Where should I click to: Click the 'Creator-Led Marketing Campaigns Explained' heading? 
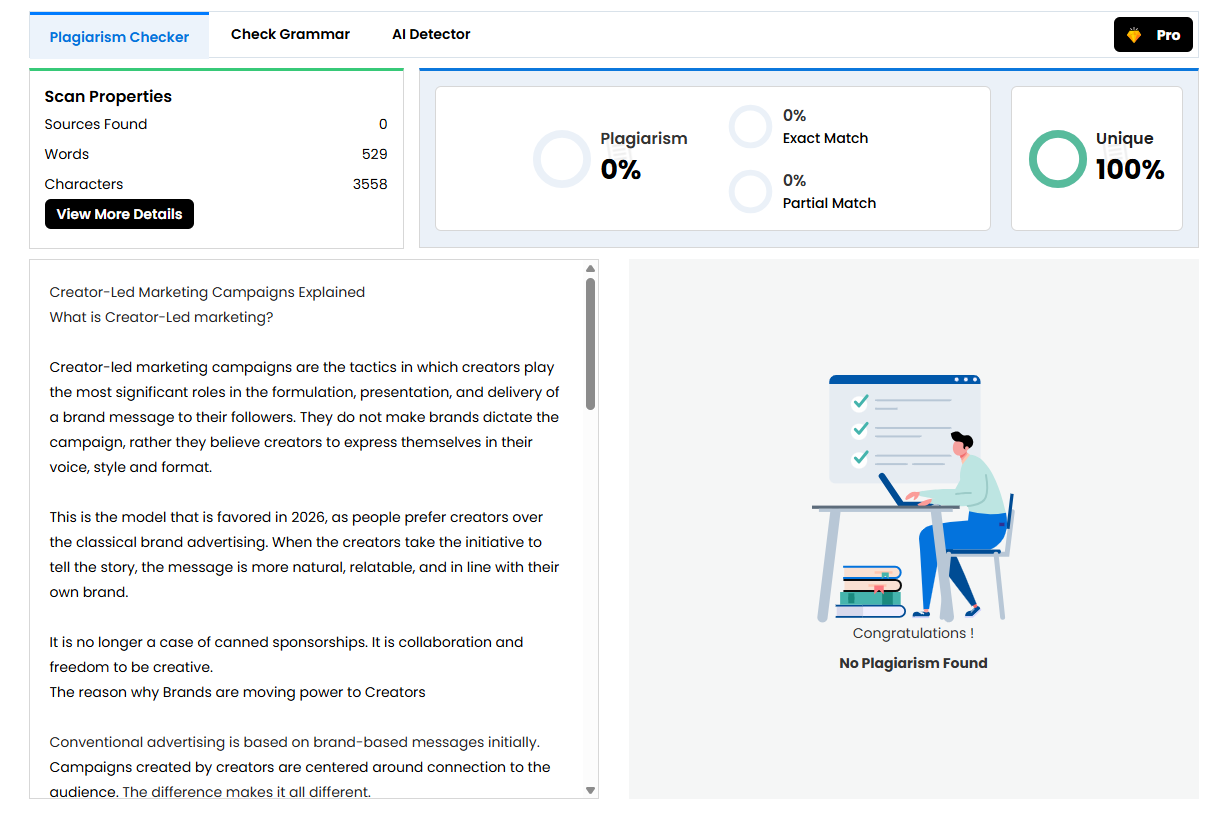207,292
